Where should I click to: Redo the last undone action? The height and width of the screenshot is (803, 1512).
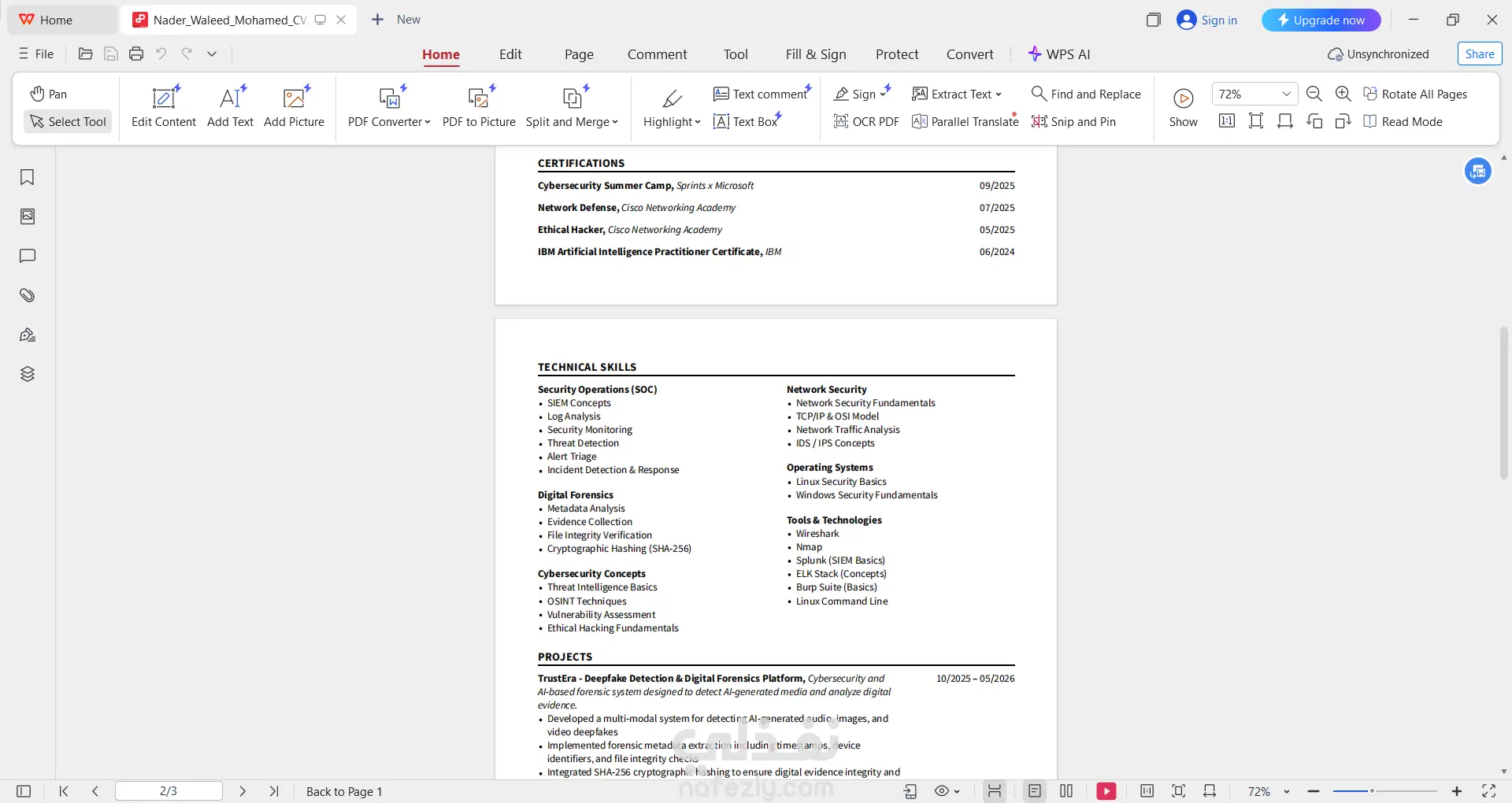tap(187, 54)
